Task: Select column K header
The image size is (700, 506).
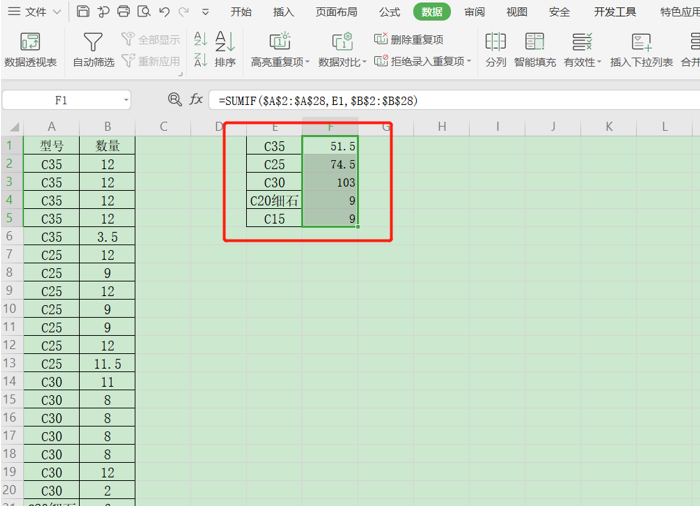Action: (x=608, y=127)
